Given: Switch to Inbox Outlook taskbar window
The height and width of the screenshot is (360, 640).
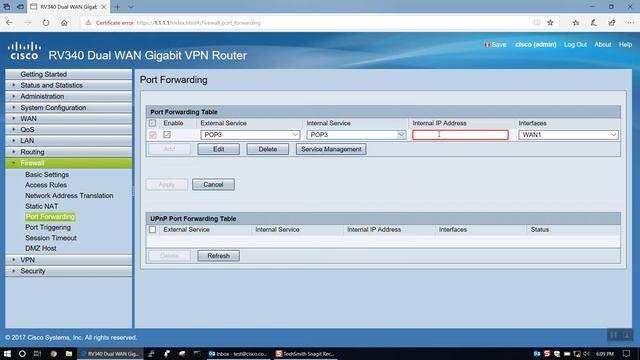Looking at the screenshot, I should pos(237,354).
